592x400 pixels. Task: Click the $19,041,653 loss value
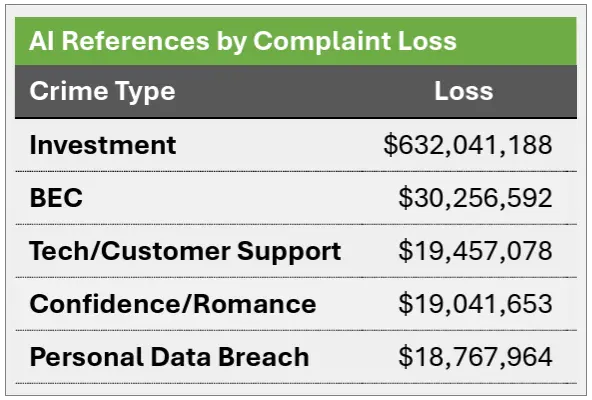(475, 304)
